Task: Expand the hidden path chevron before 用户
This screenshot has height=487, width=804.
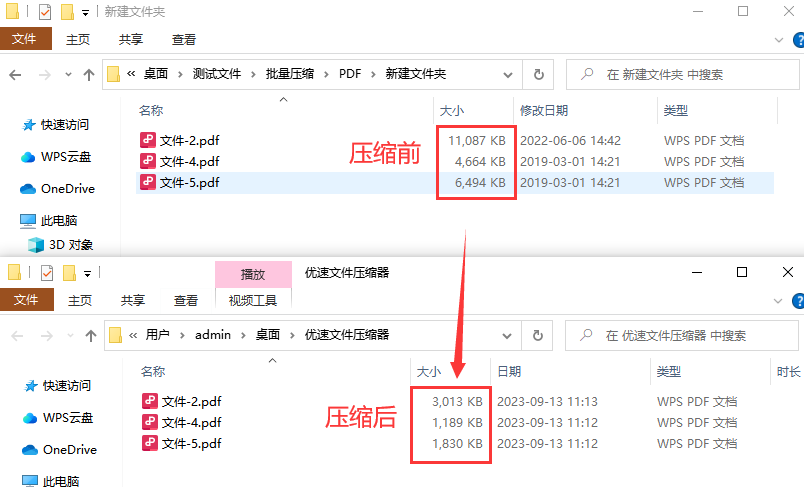Action: pyautogui.click(x=133, y=336)
